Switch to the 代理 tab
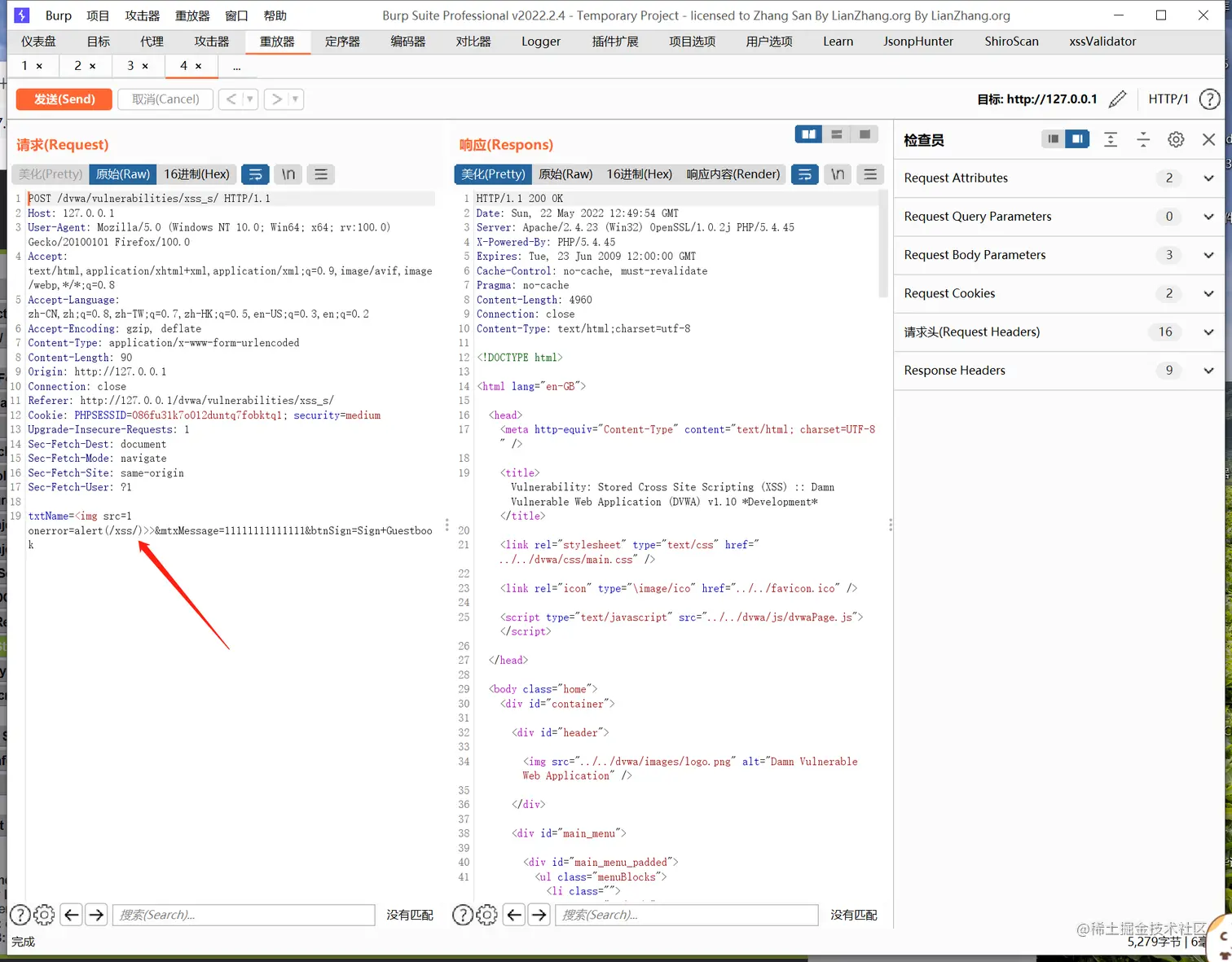 click(x=152, y=42)
